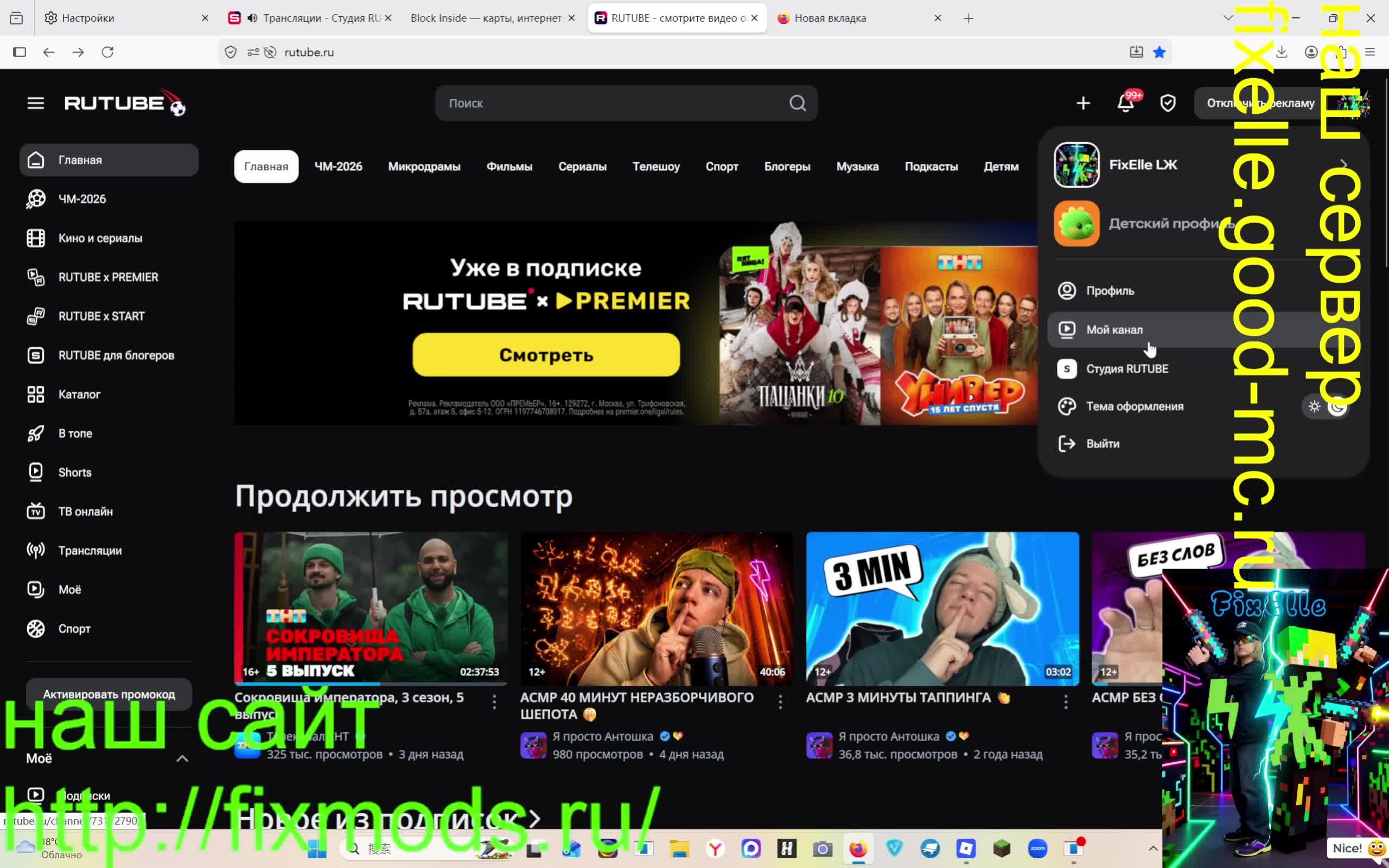The image size is (1389, 868).
Task: Select the Микродрамы category tab
Action: pyautogui.click(x=424, y=167)
